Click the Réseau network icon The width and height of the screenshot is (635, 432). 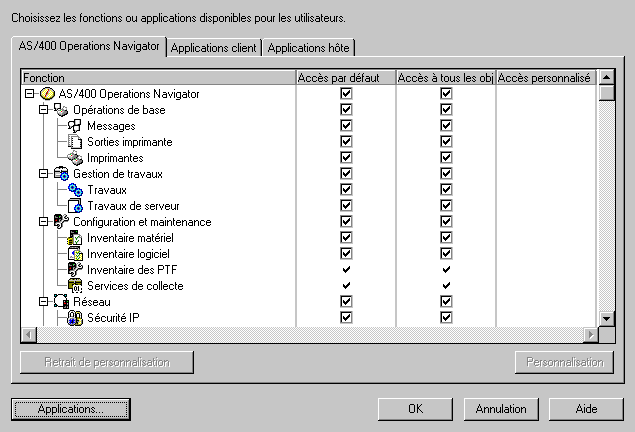(x=61, y=302)
